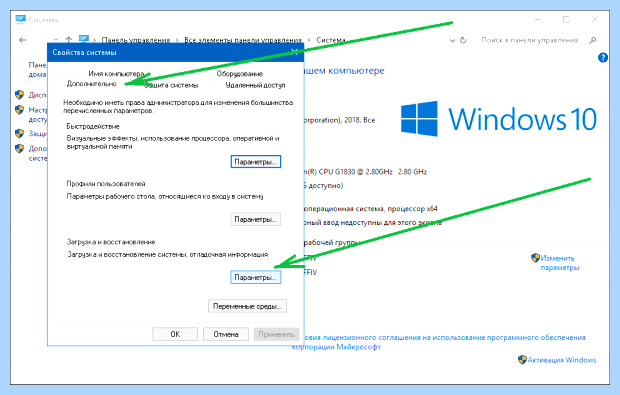This screenshot has height=395, width=620.
Task: Open Быстродействие Параметры button
Action: tap(255, 162)
